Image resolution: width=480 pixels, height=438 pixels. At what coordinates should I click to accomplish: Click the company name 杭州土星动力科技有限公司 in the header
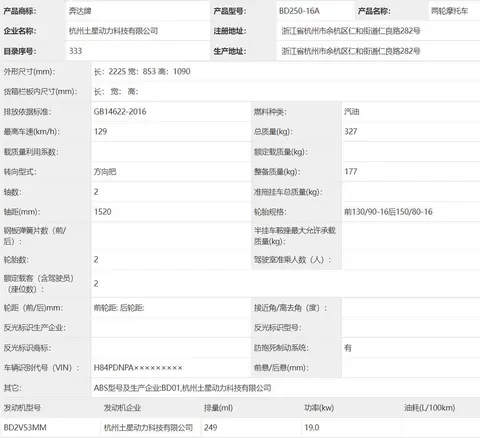(113, 31)
